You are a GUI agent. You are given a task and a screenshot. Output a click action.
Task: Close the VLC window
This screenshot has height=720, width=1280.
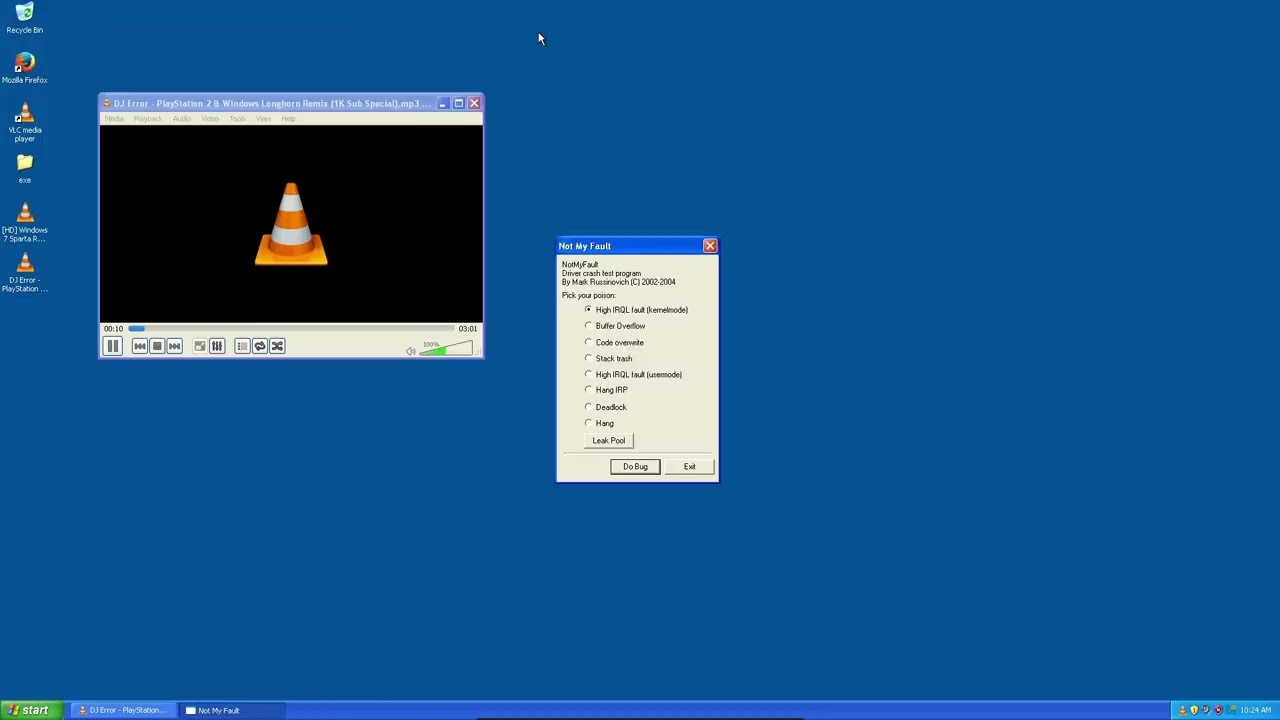point(474,103)
